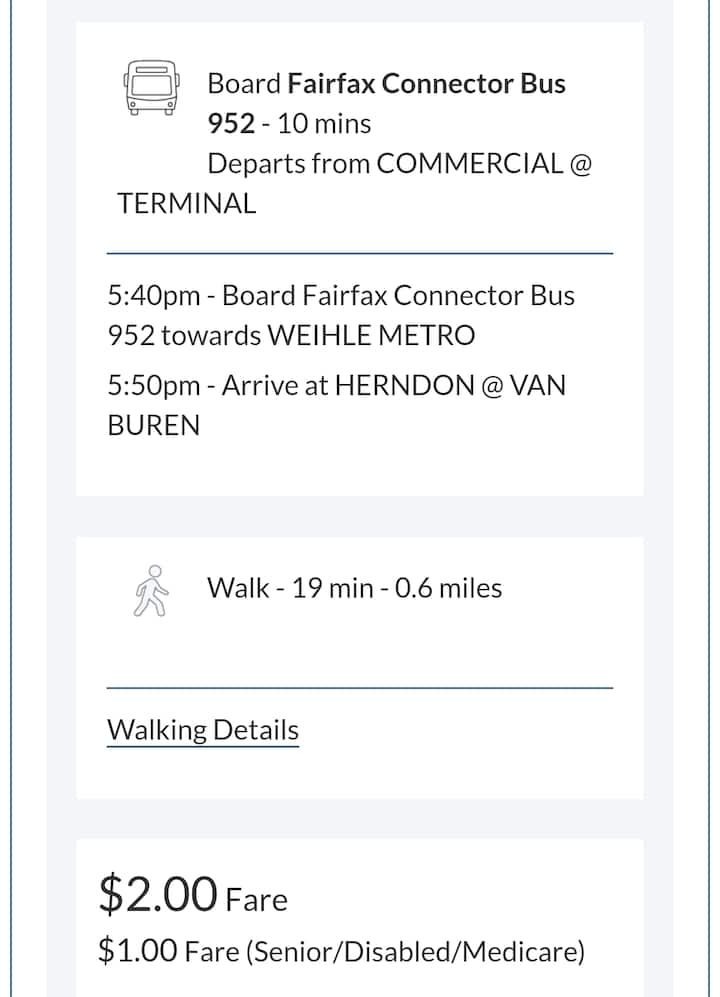Click the divider line under TERMINAL
This screenshot has height=997, width=720.
point(360,254)
